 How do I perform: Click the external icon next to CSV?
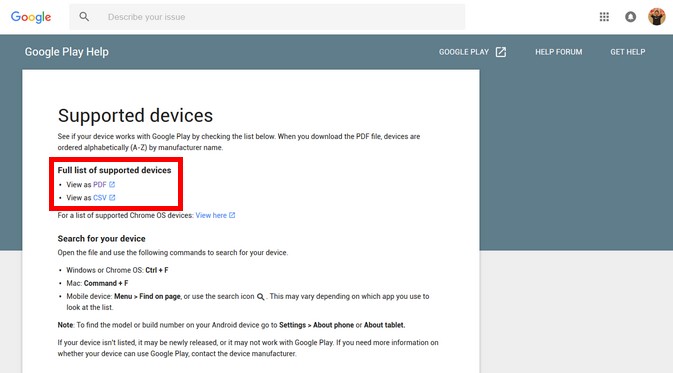pos(112,198)
